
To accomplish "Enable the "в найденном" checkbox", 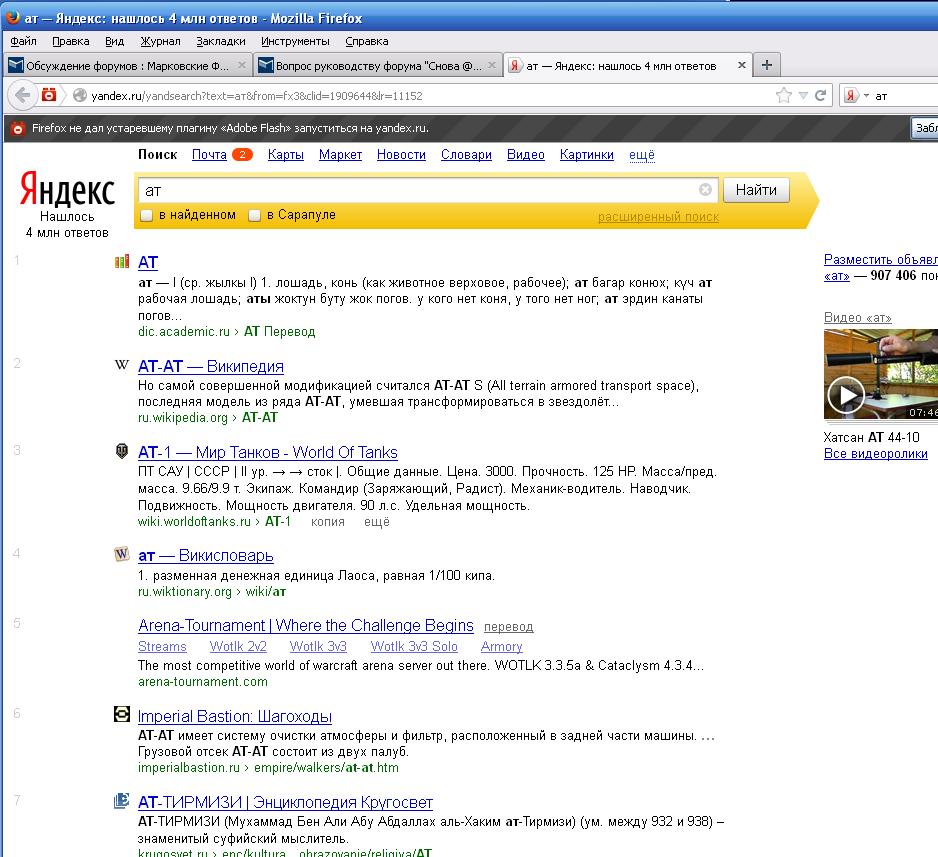I will (146, 215).
